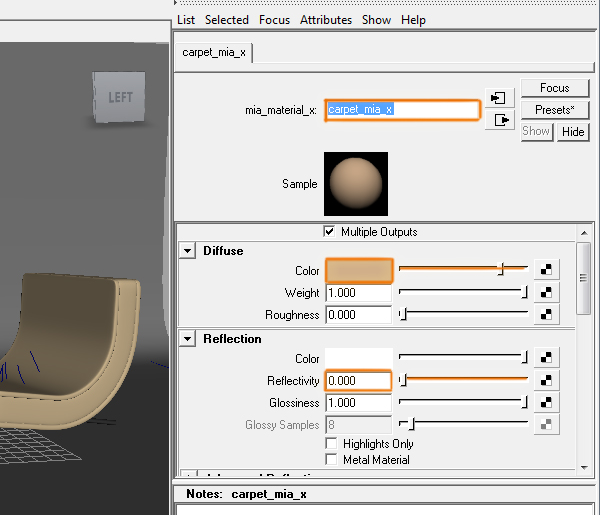
Task: Toggle the Multiple Outputs checkbox
Action: pos(329,231)
